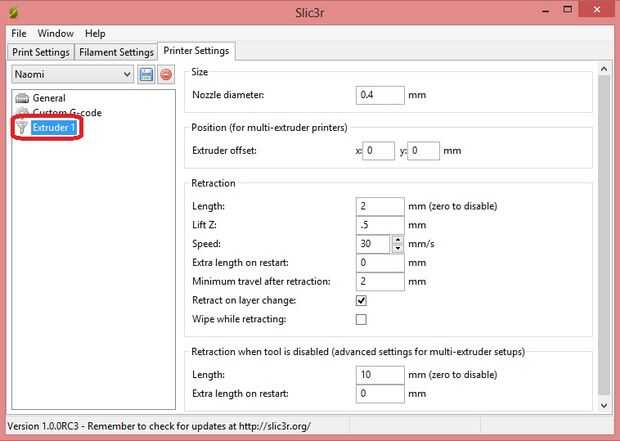
Task: Uncheck Retract on layer change
Action: (x=361, y=301)
